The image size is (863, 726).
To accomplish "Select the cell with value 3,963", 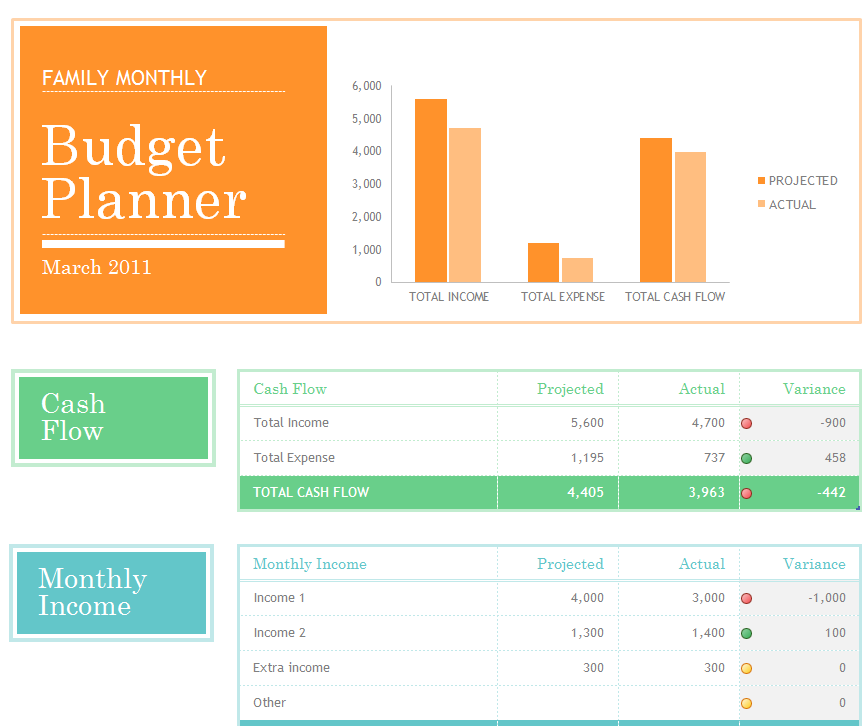I will pyautogui.click(x=679, y=493).
